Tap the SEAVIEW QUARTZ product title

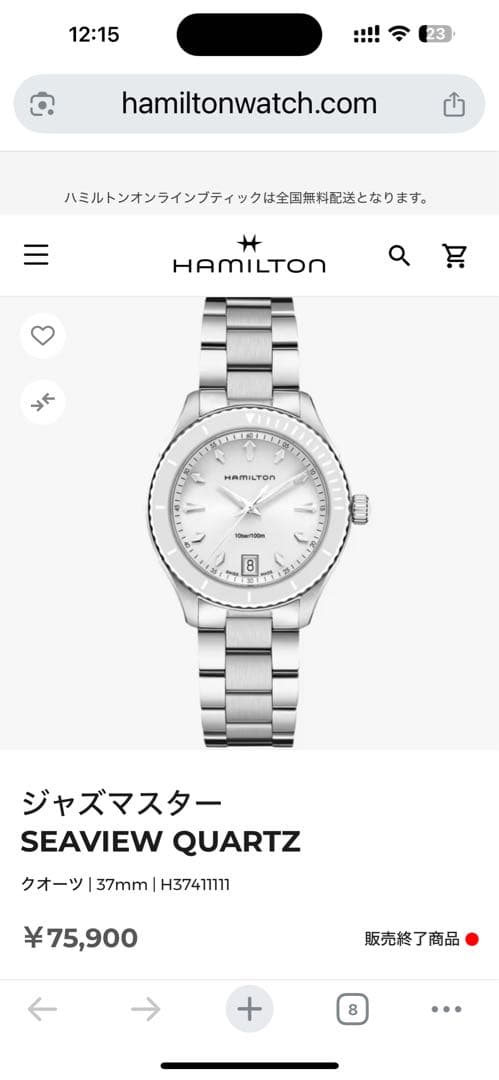[x=161, y=841]
